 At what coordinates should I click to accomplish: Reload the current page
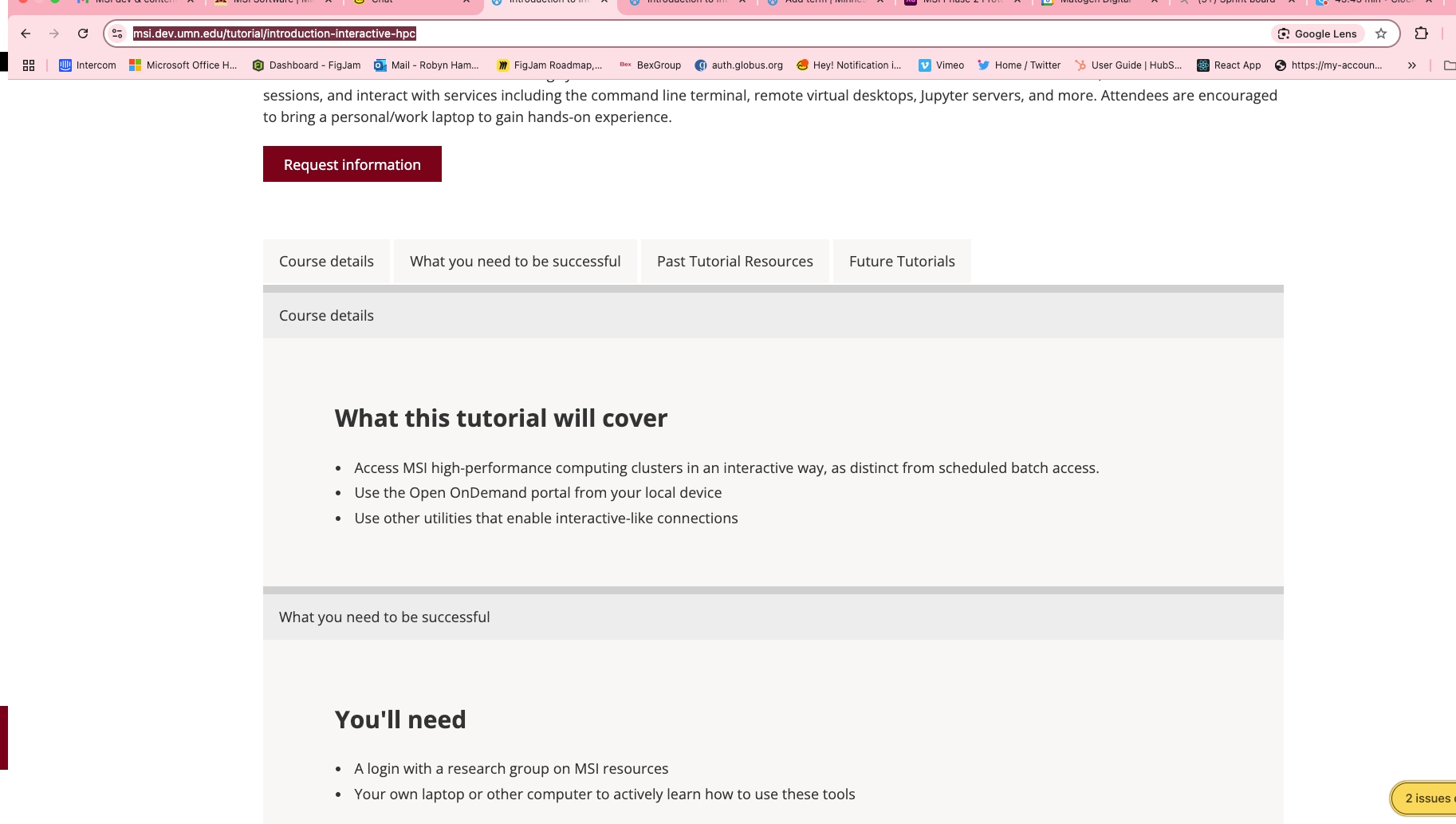coord(83,34)
